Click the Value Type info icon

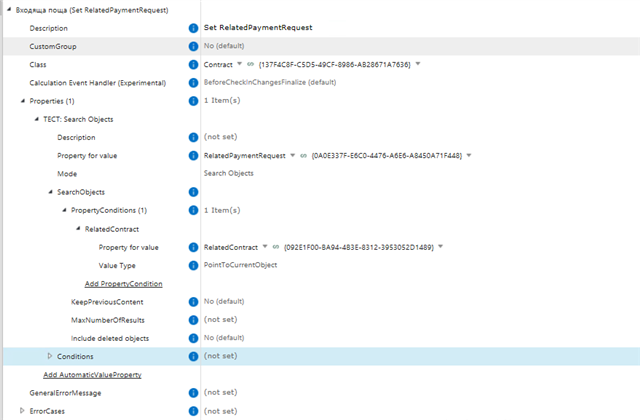tap(194, 265)
